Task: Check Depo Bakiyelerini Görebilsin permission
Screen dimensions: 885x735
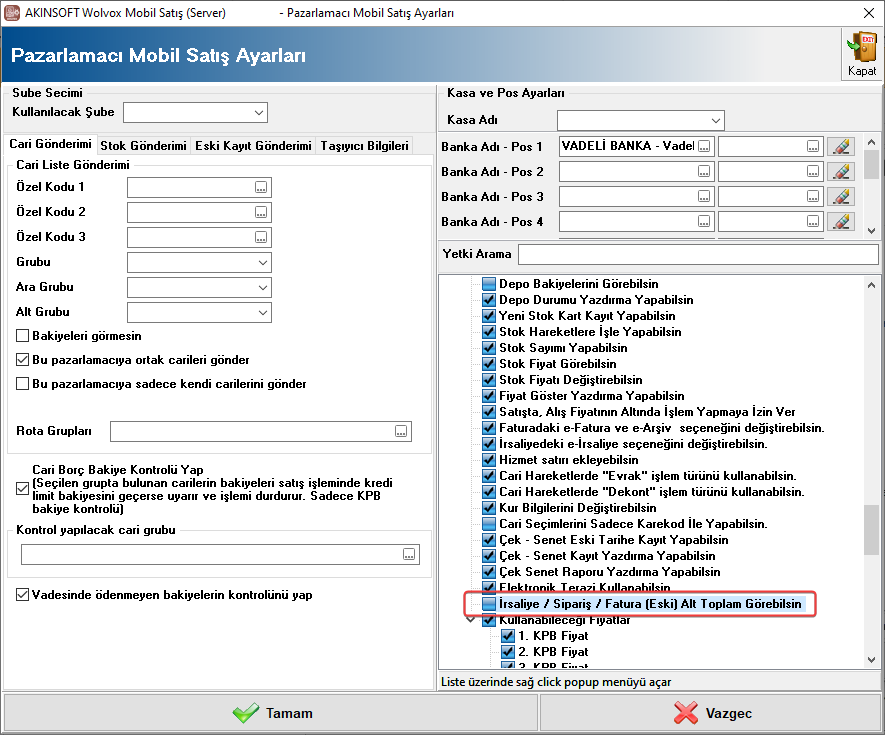Action: coord(489,283)
